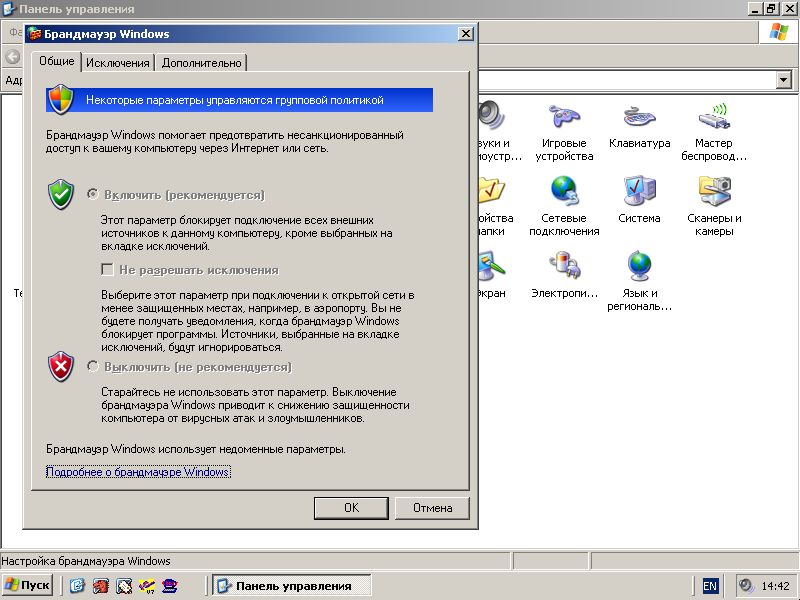Click the Отмена button
800x600 pixels.
click(432, 508)
